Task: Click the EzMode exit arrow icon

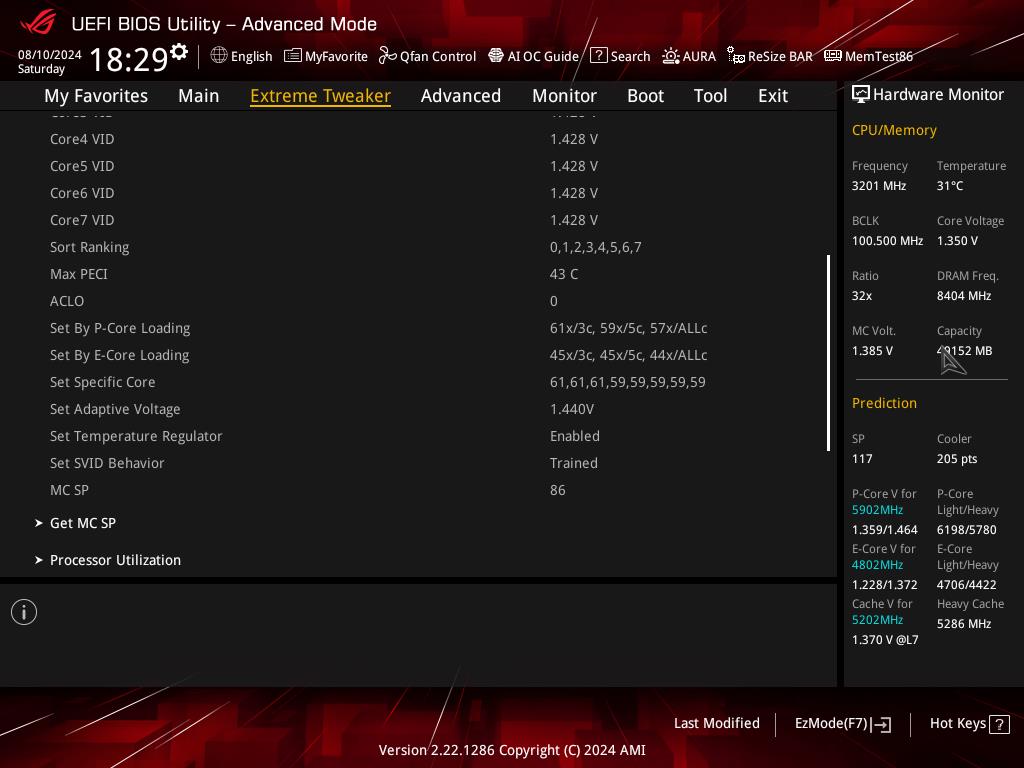Action: tap(882, 724)
